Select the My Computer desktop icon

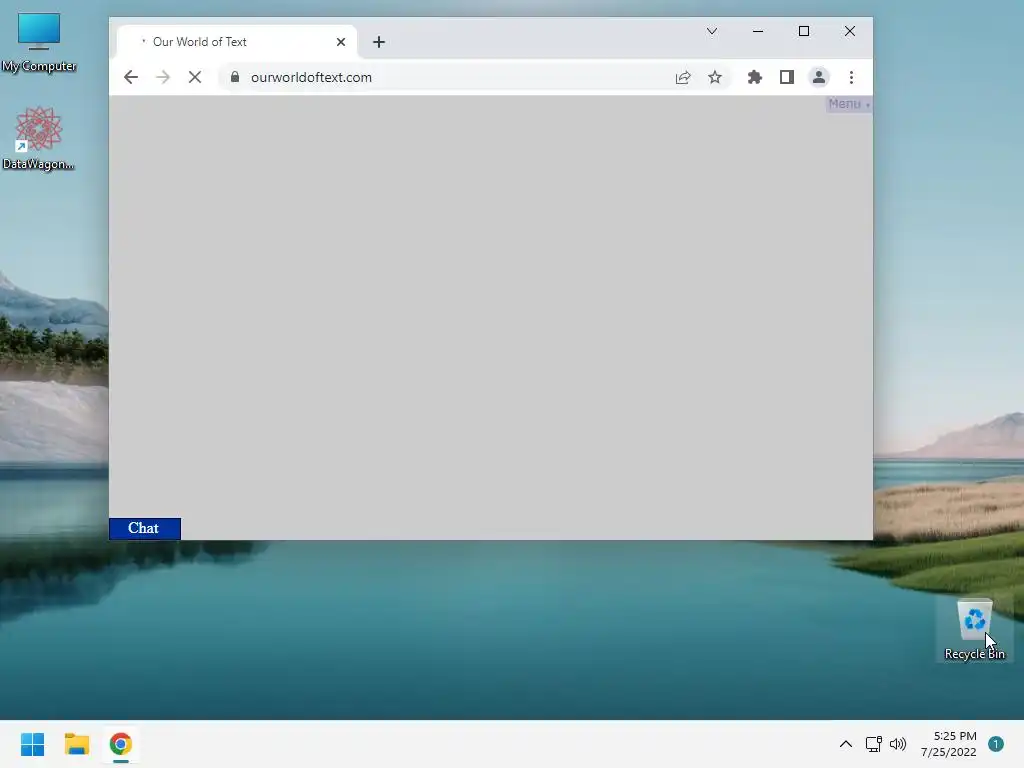39,42
